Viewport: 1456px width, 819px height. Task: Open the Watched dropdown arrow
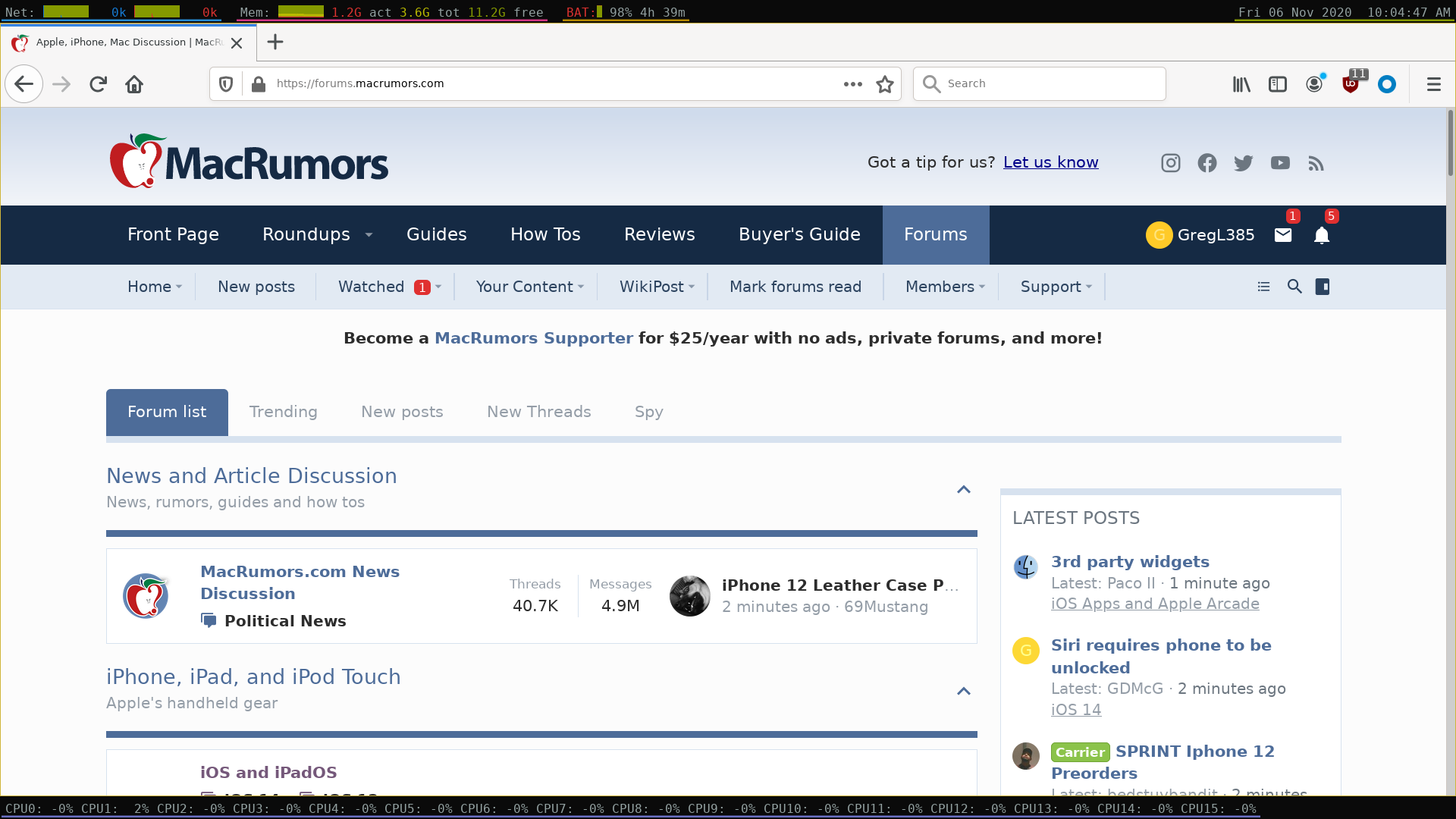(438, 287)
